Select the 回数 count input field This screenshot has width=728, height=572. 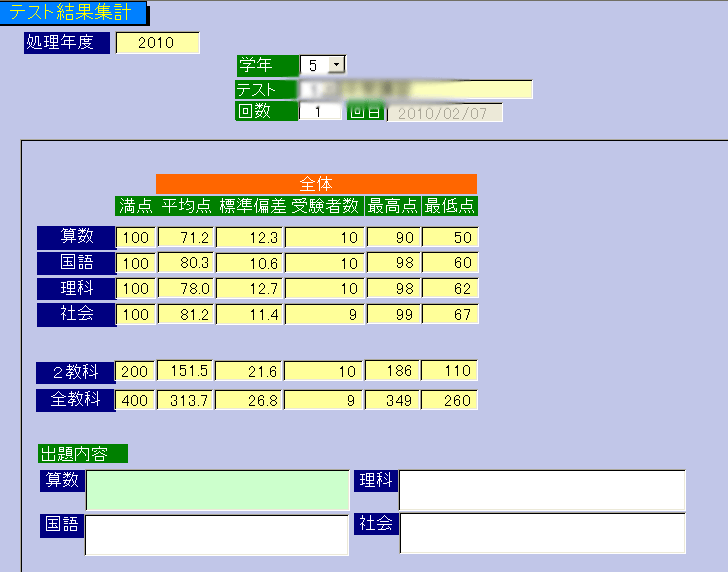pyautogui.click(x=320, y=112)
